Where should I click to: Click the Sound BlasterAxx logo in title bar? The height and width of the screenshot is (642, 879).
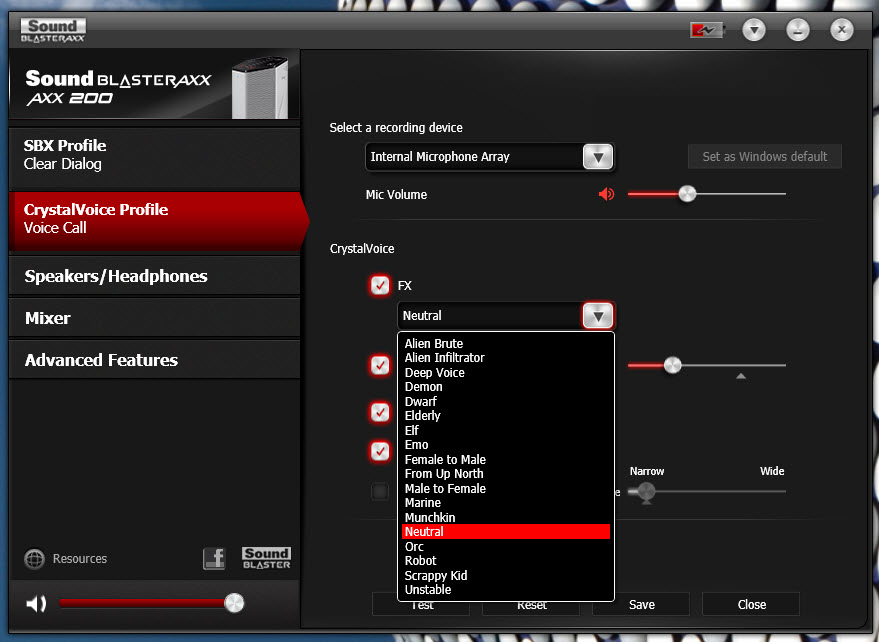click(x=53, y=30)
